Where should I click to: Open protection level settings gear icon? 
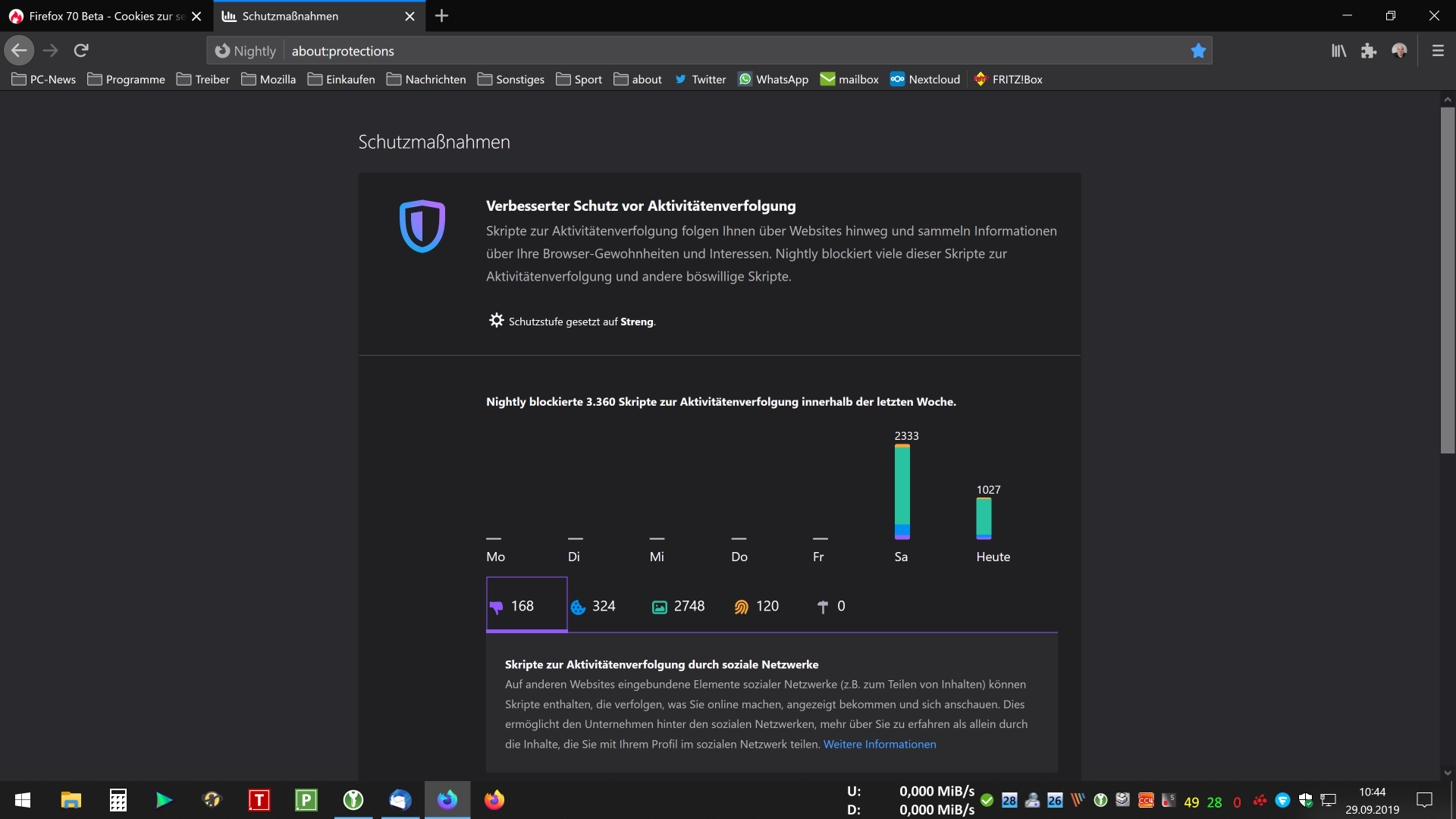[x=496, y=321]
